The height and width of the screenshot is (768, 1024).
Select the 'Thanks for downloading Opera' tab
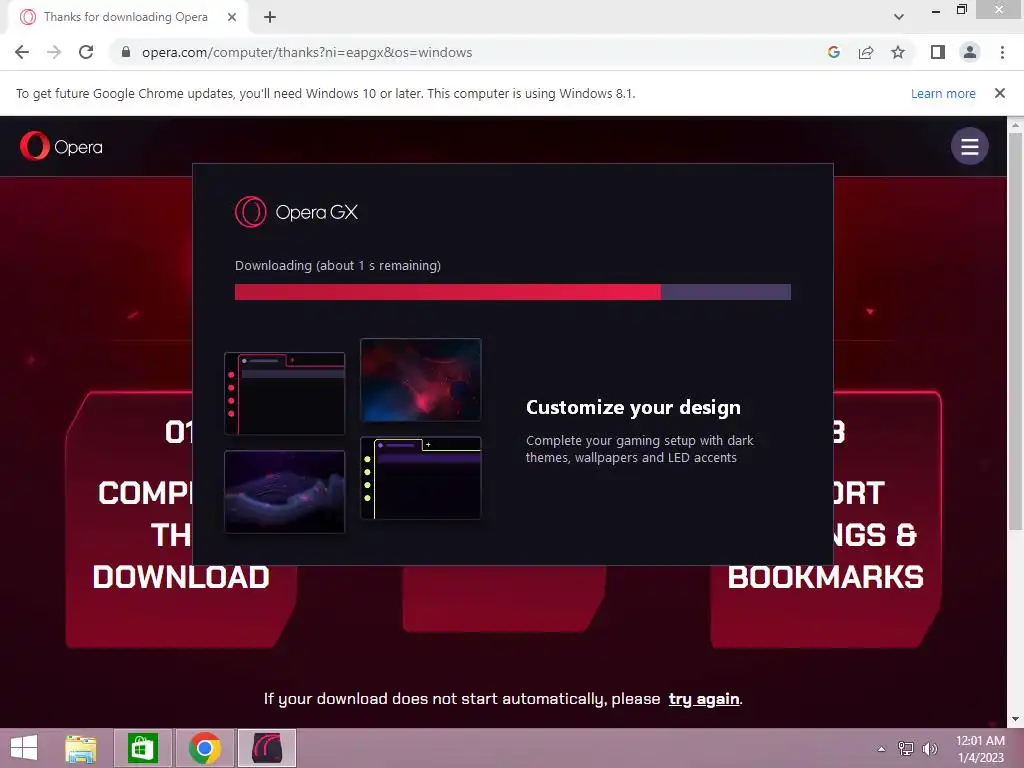[125, 17]
